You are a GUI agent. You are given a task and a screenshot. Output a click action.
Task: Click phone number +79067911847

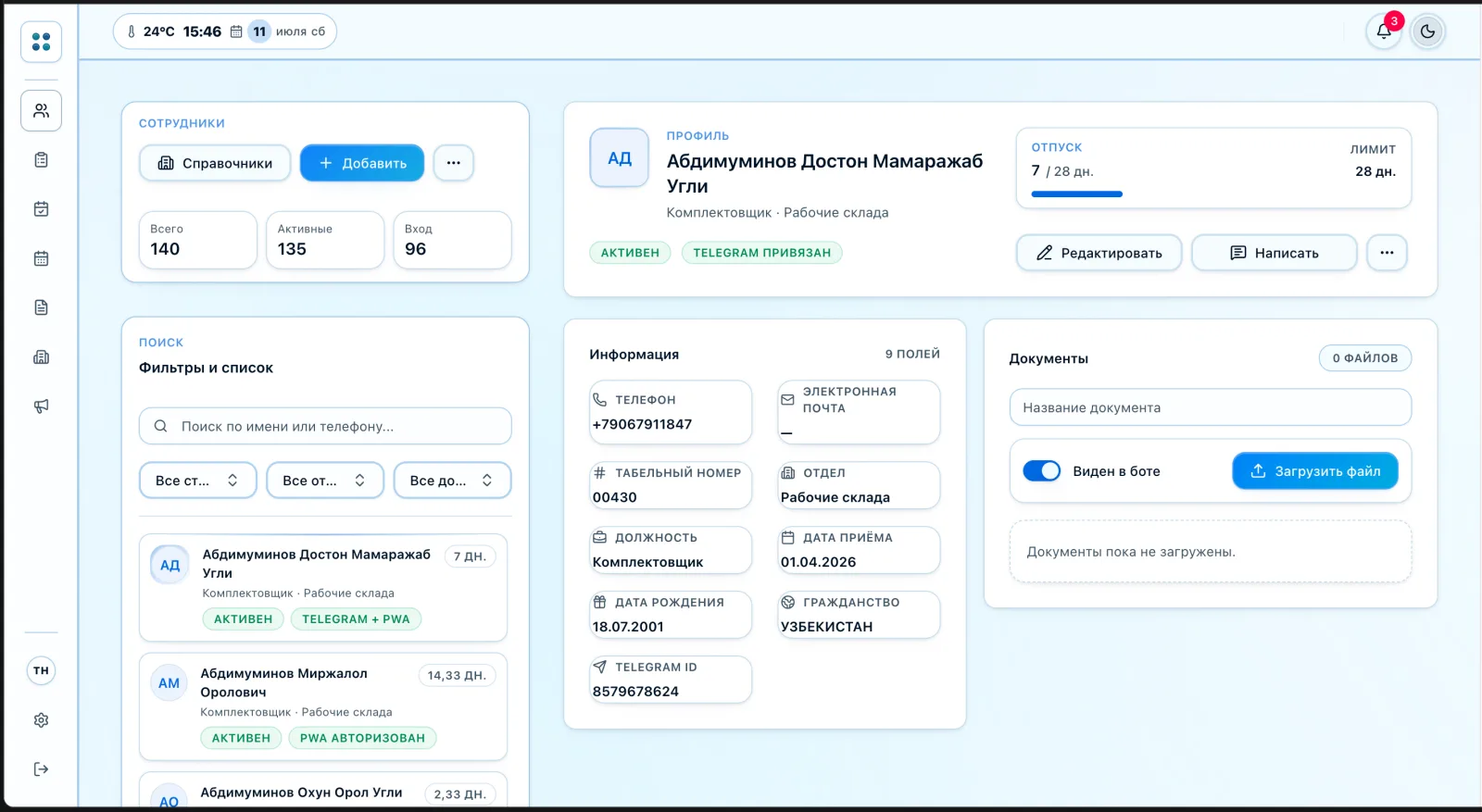point(642,424)
